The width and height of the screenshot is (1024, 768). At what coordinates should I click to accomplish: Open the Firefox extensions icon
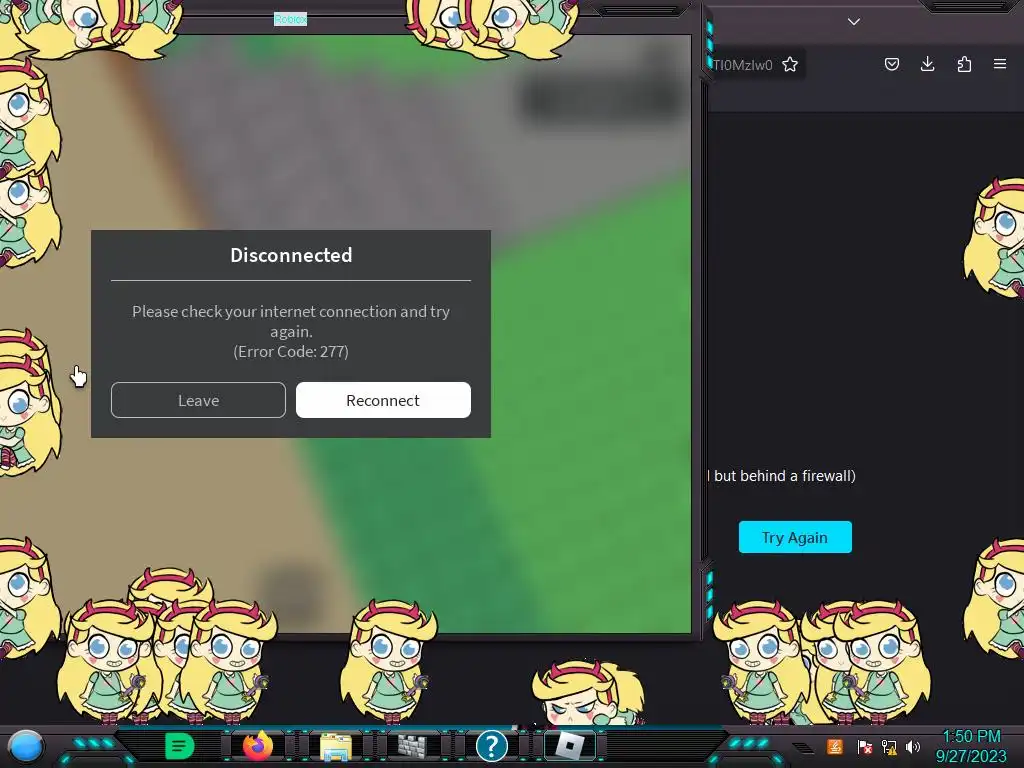(964, 64)
